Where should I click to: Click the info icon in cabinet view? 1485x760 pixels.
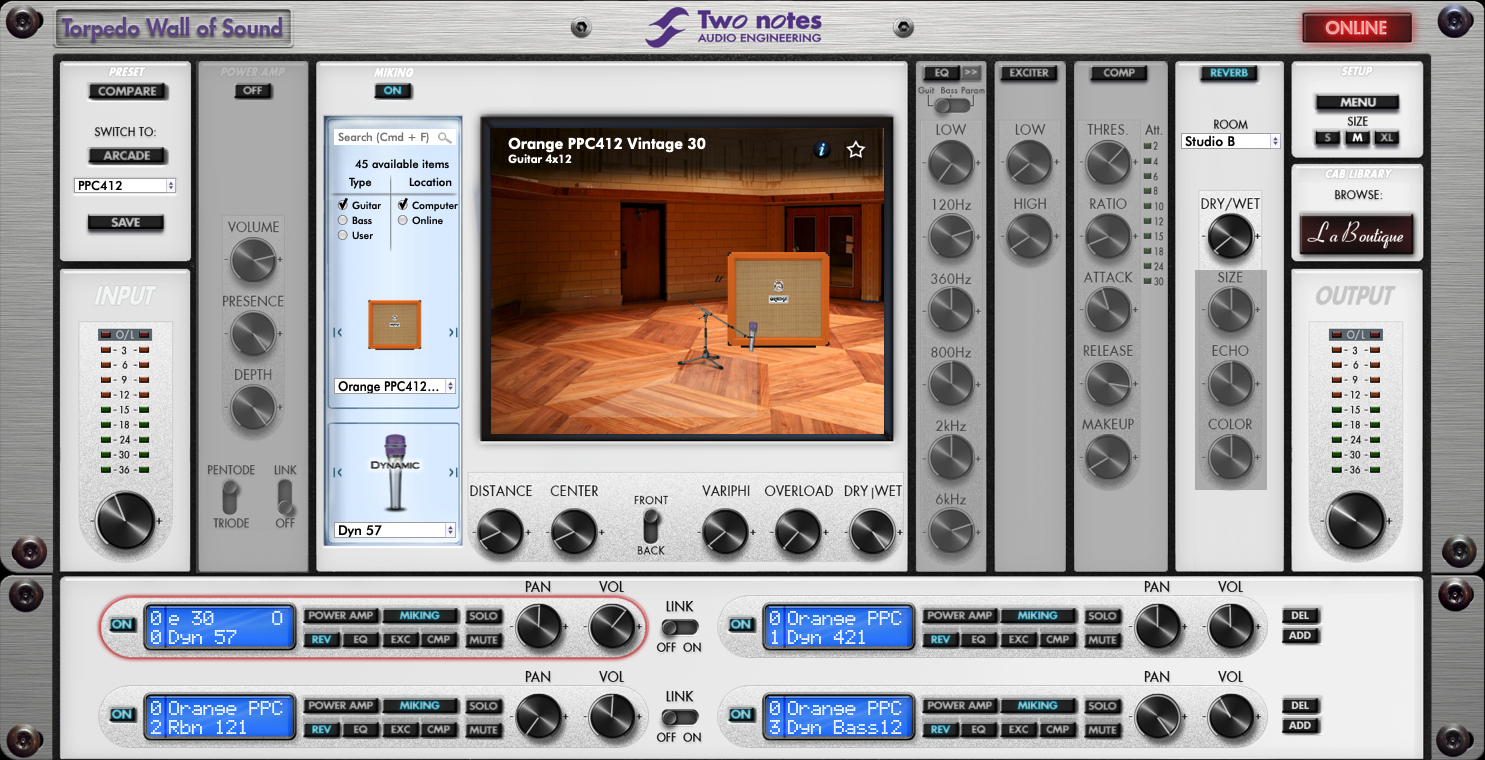point(822,150)
